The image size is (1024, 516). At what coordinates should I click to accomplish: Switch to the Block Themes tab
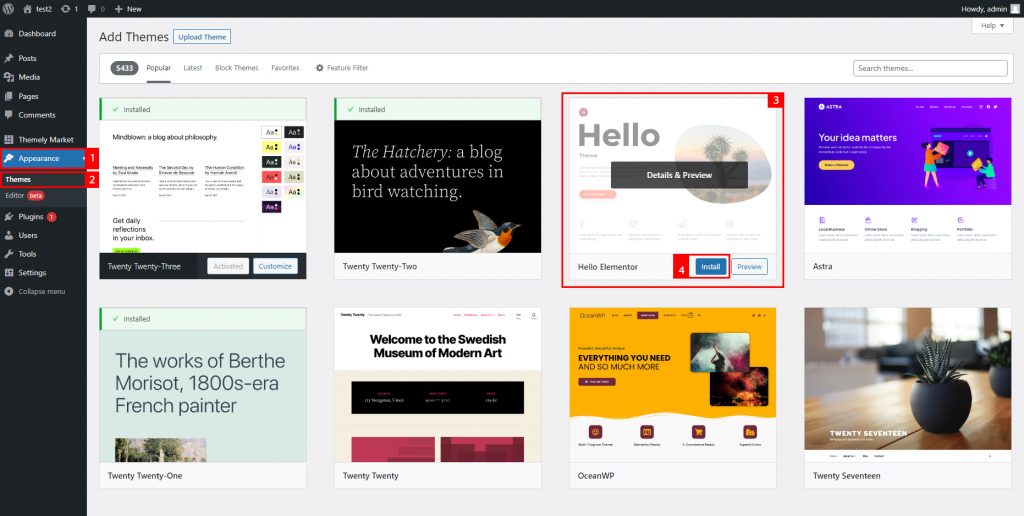click(x=237, y=68)
